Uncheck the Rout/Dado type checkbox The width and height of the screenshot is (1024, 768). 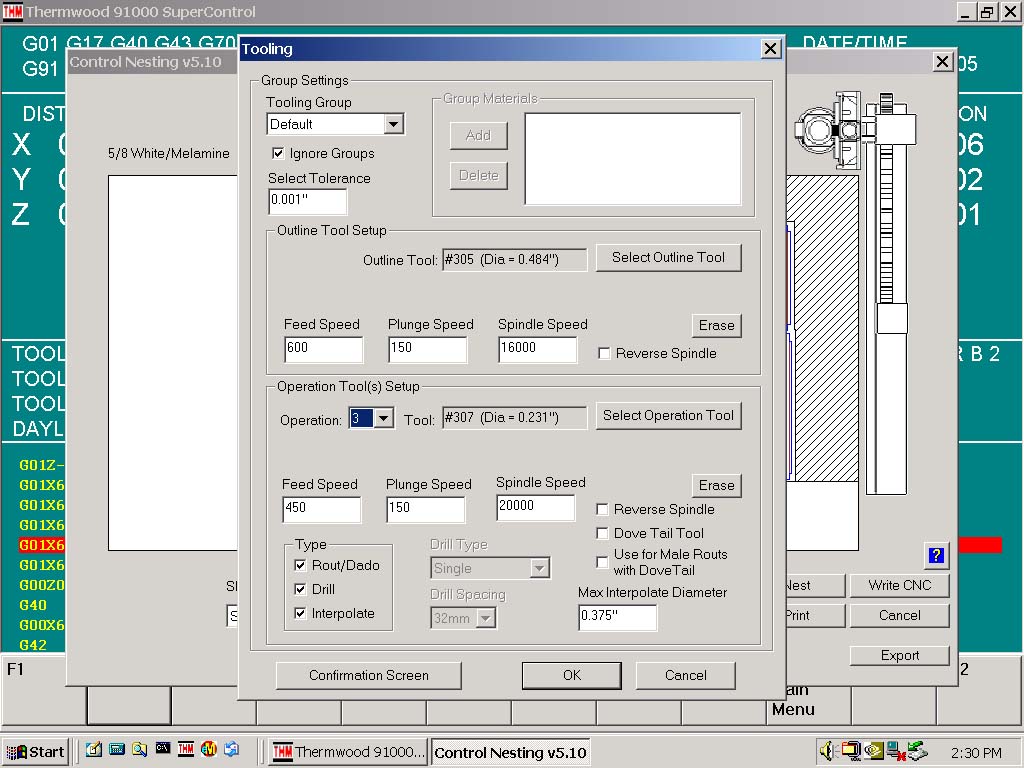pos(300,566)
